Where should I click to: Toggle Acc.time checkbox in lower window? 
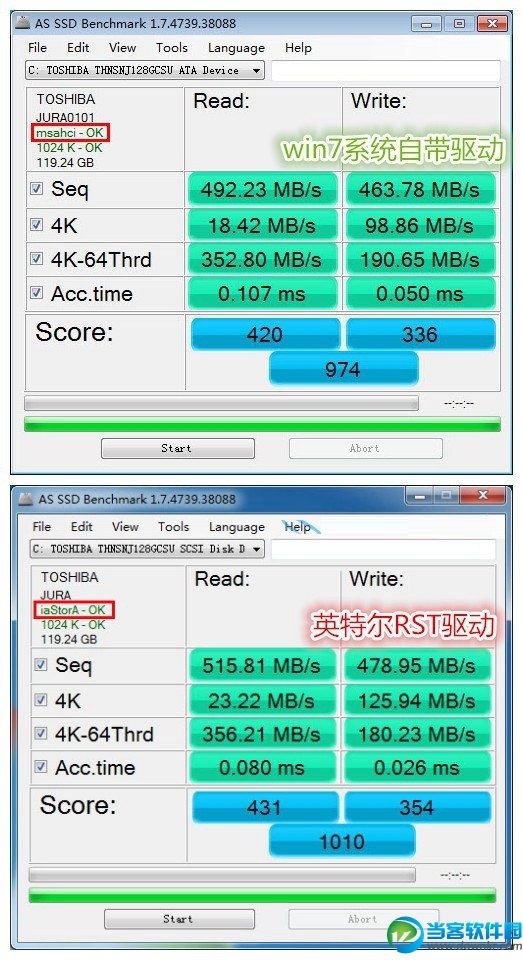[x=41, y=767]
